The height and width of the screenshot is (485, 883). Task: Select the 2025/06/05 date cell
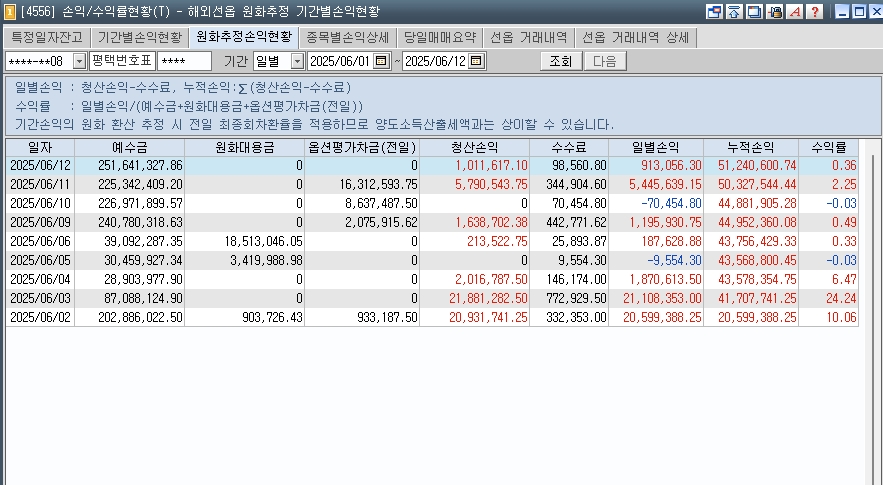click(40, 260)
